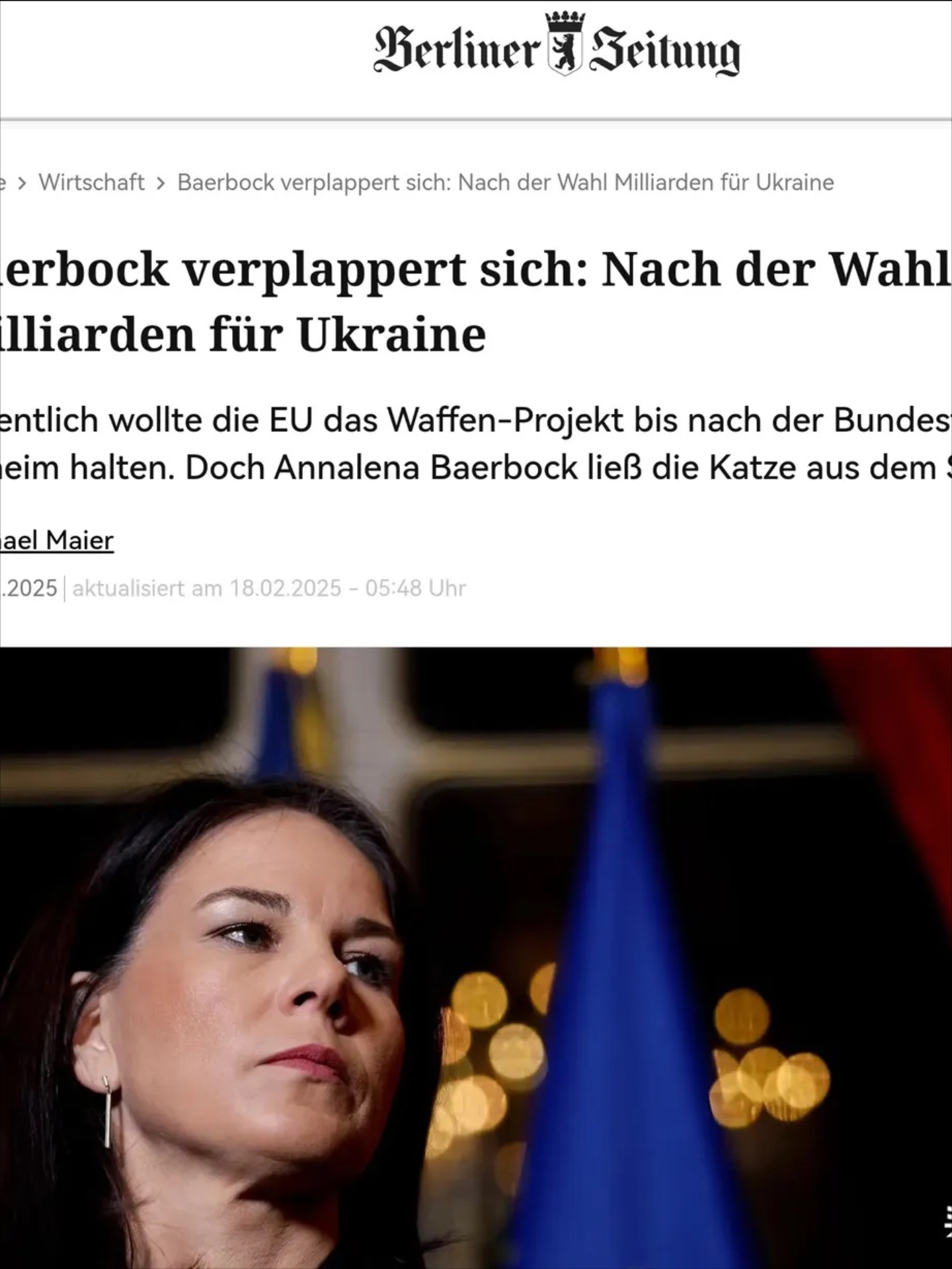
Task: Click the crown above the Berliner Zeitung crest
Action: [x=565, y=20]
